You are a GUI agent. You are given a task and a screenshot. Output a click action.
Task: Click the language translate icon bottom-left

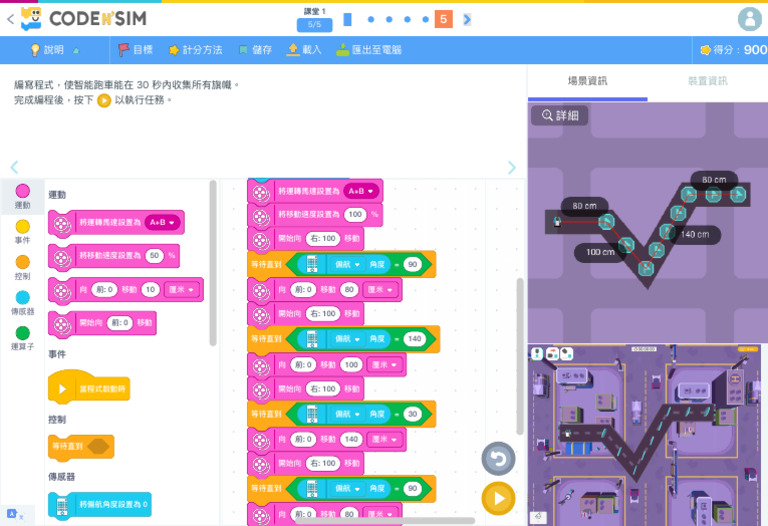pos(13,514)
